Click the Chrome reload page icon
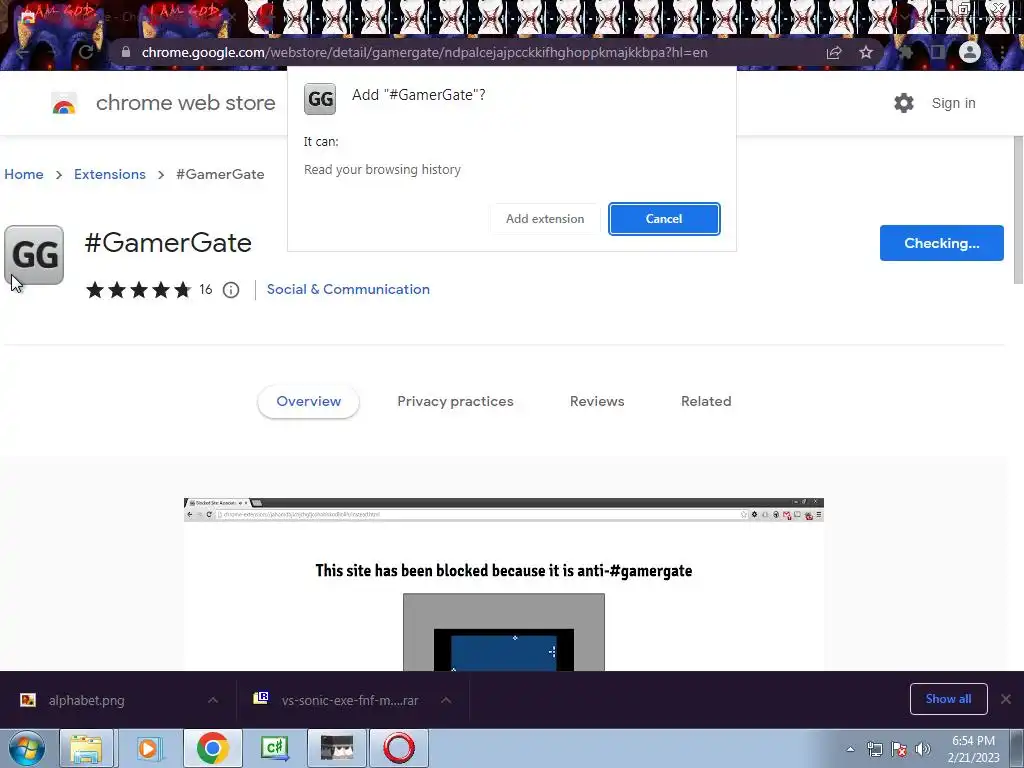This screenshot has height=768, width=1024. pos(86,52)
